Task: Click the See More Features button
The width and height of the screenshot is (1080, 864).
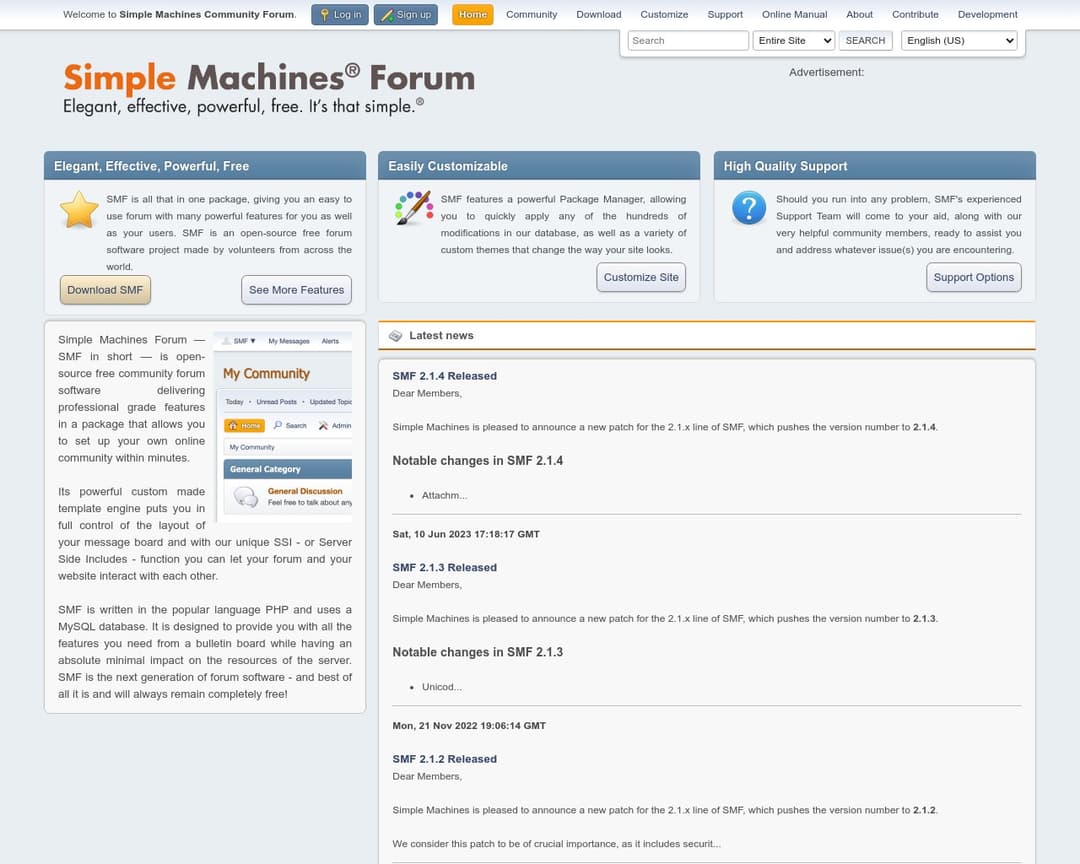Action: point(296,290)
